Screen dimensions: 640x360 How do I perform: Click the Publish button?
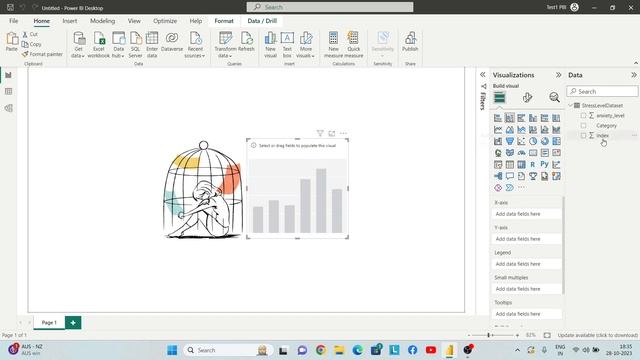tap(410, 42)
